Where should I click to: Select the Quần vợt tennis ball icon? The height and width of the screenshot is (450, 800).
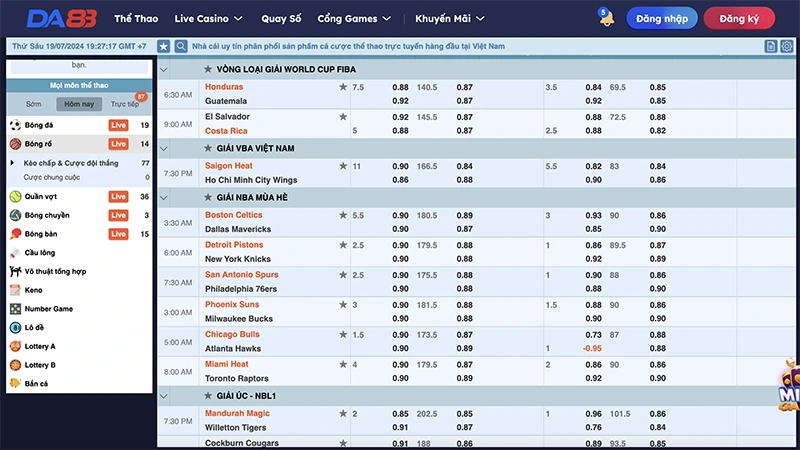point(15,196)
